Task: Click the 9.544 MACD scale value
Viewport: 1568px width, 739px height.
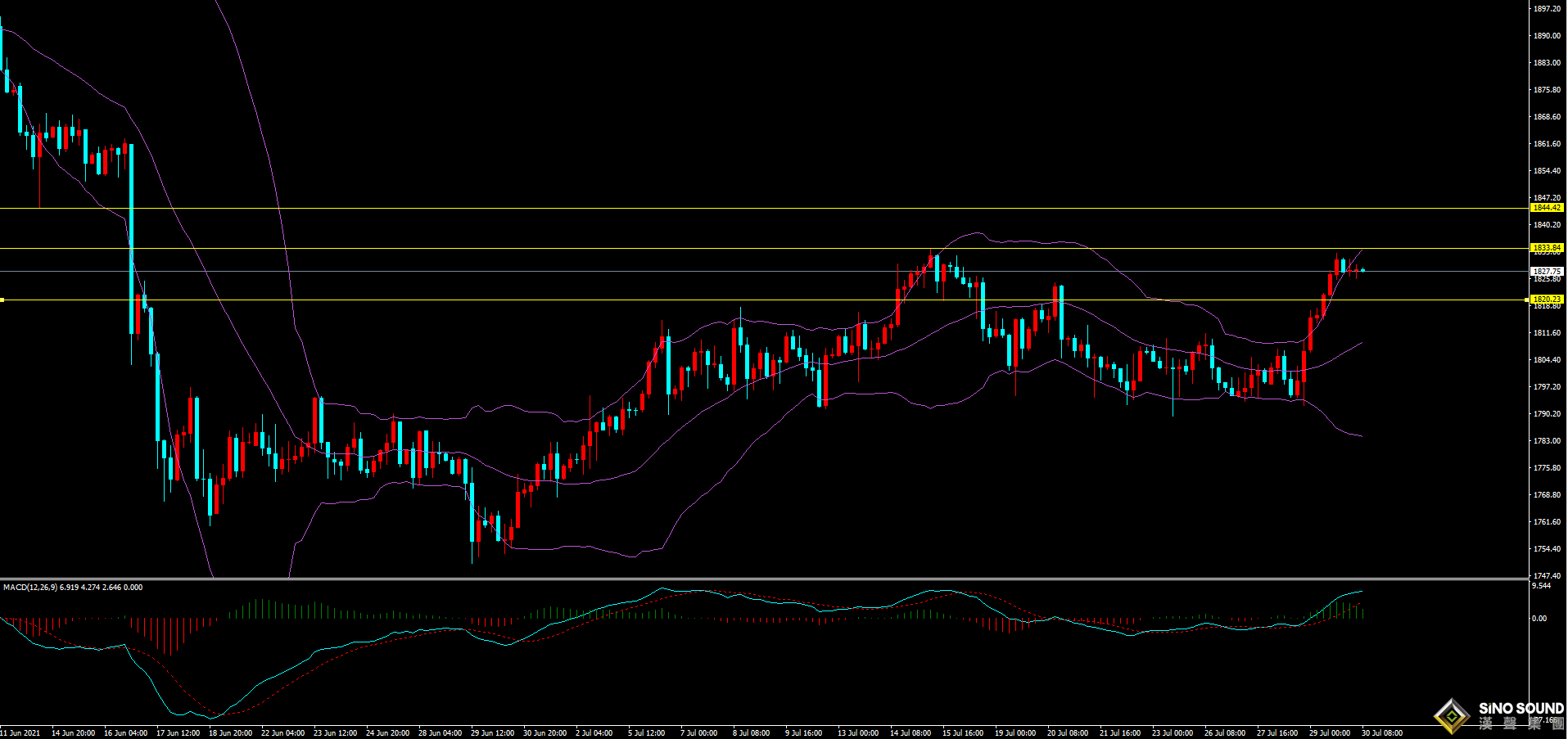Action: (1541, 586)
